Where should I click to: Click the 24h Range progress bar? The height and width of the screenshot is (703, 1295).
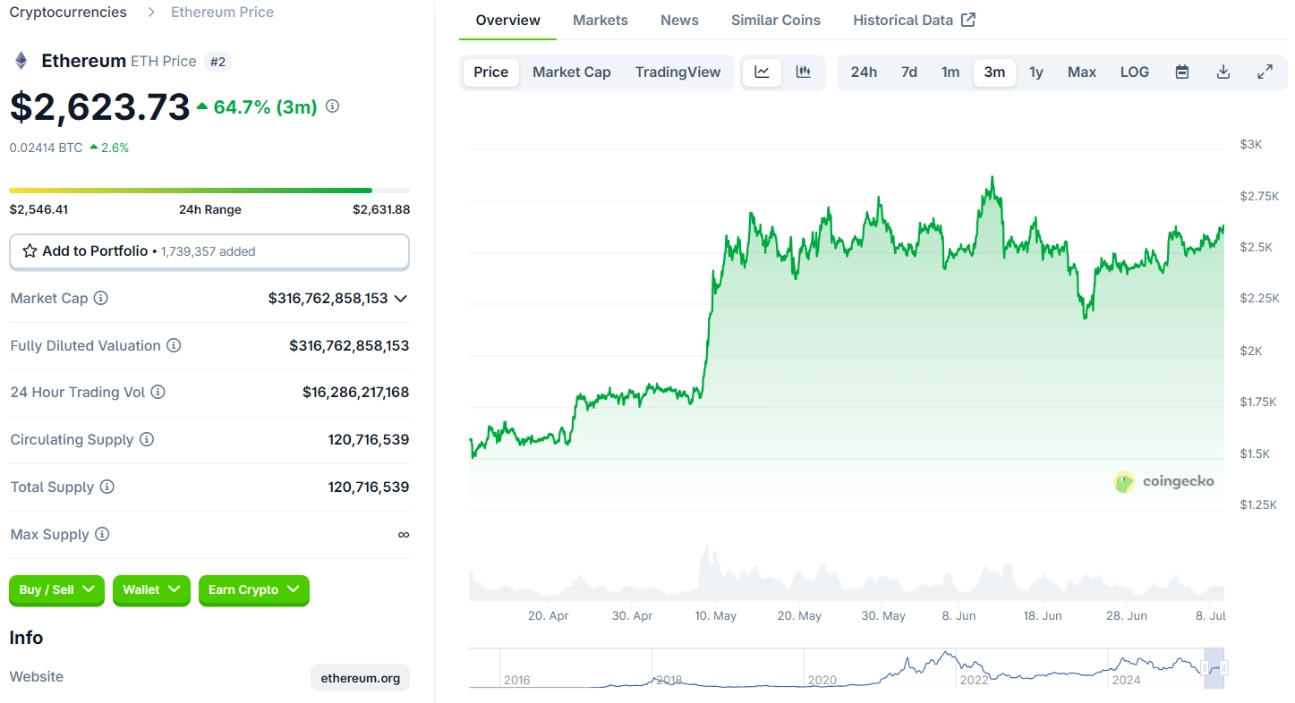coord(209,190)
